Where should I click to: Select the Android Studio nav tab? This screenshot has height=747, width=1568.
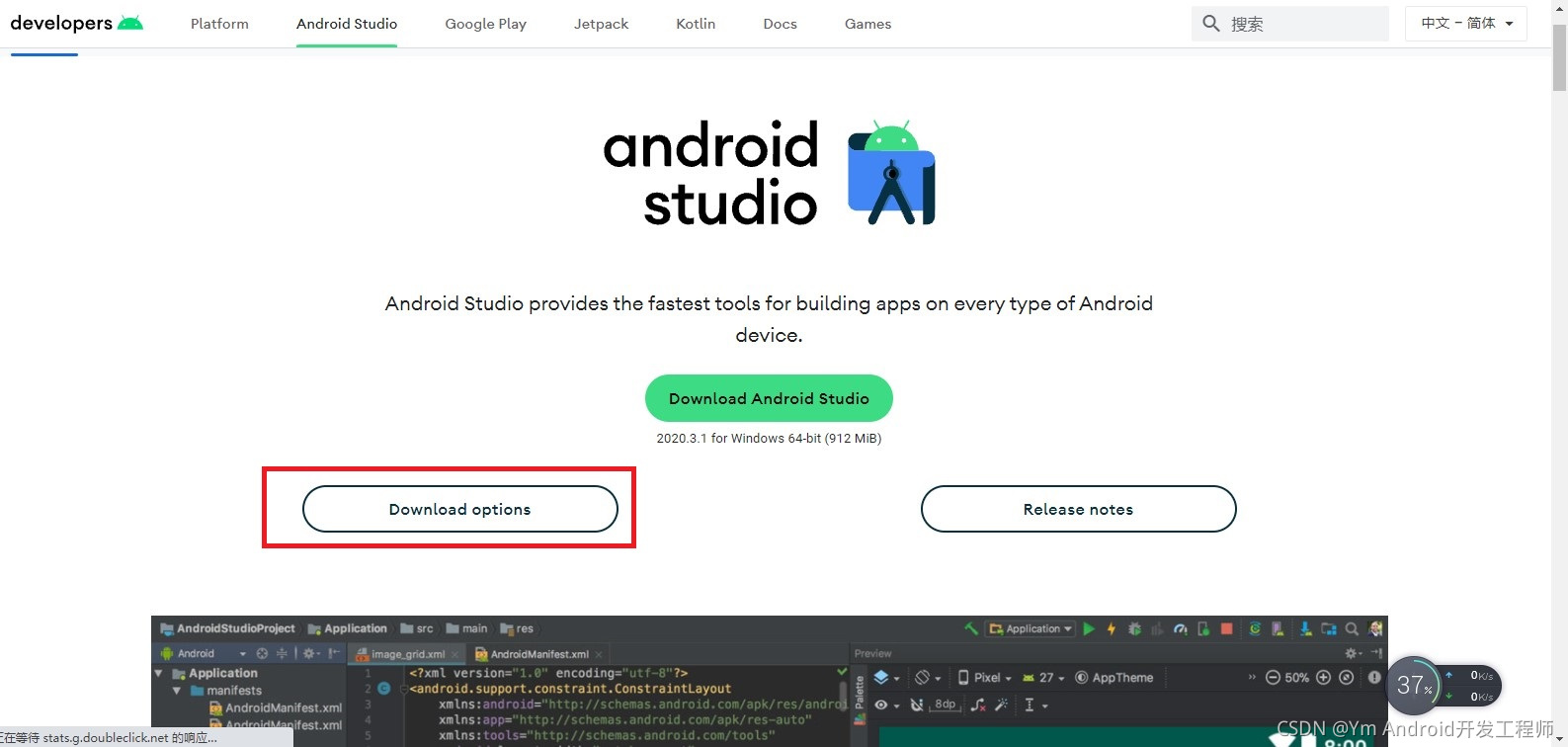pyautogui.click(x=347, y=24)
